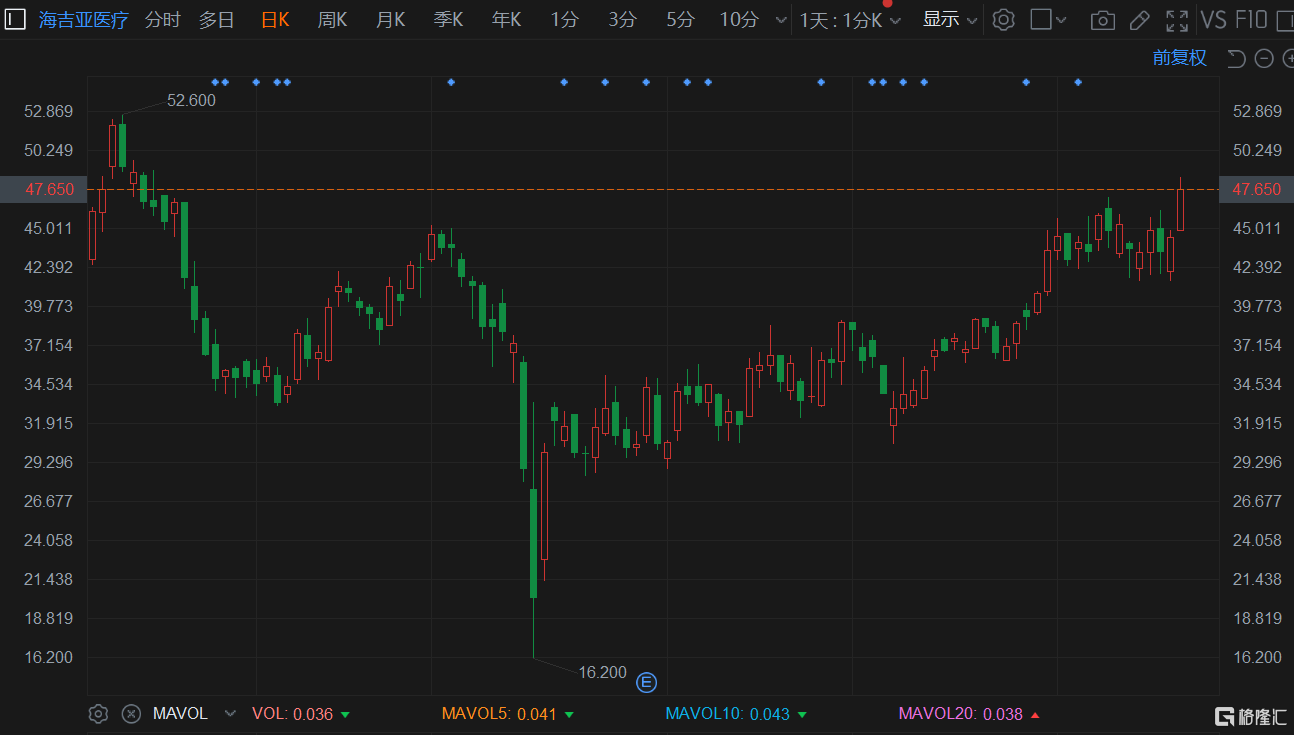Image resolution: width=1294 pixels, height=735 pixels.
Task: Toggle the left sidebar panel icon
Action: (16, 19)
